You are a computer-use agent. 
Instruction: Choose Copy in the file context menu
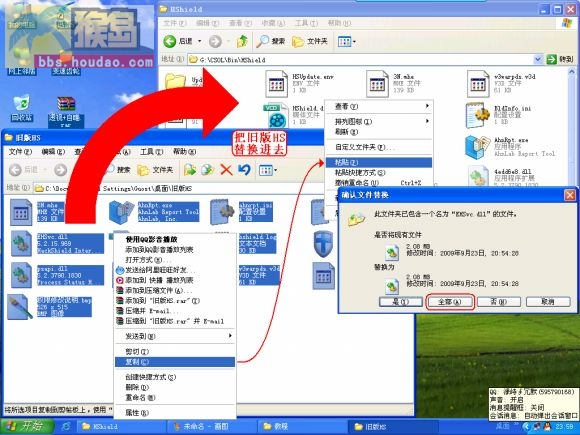click(175, 362)
